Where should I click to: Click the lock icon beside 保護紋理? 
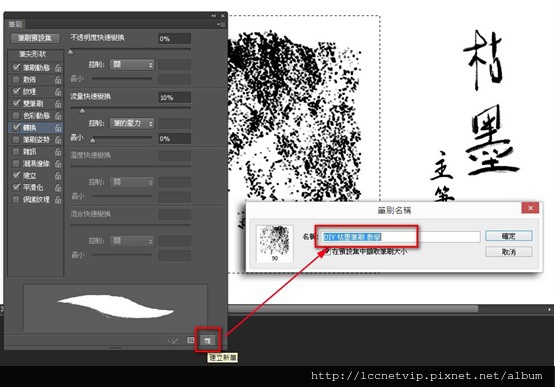pyautogui.click(x=58, y=200)
